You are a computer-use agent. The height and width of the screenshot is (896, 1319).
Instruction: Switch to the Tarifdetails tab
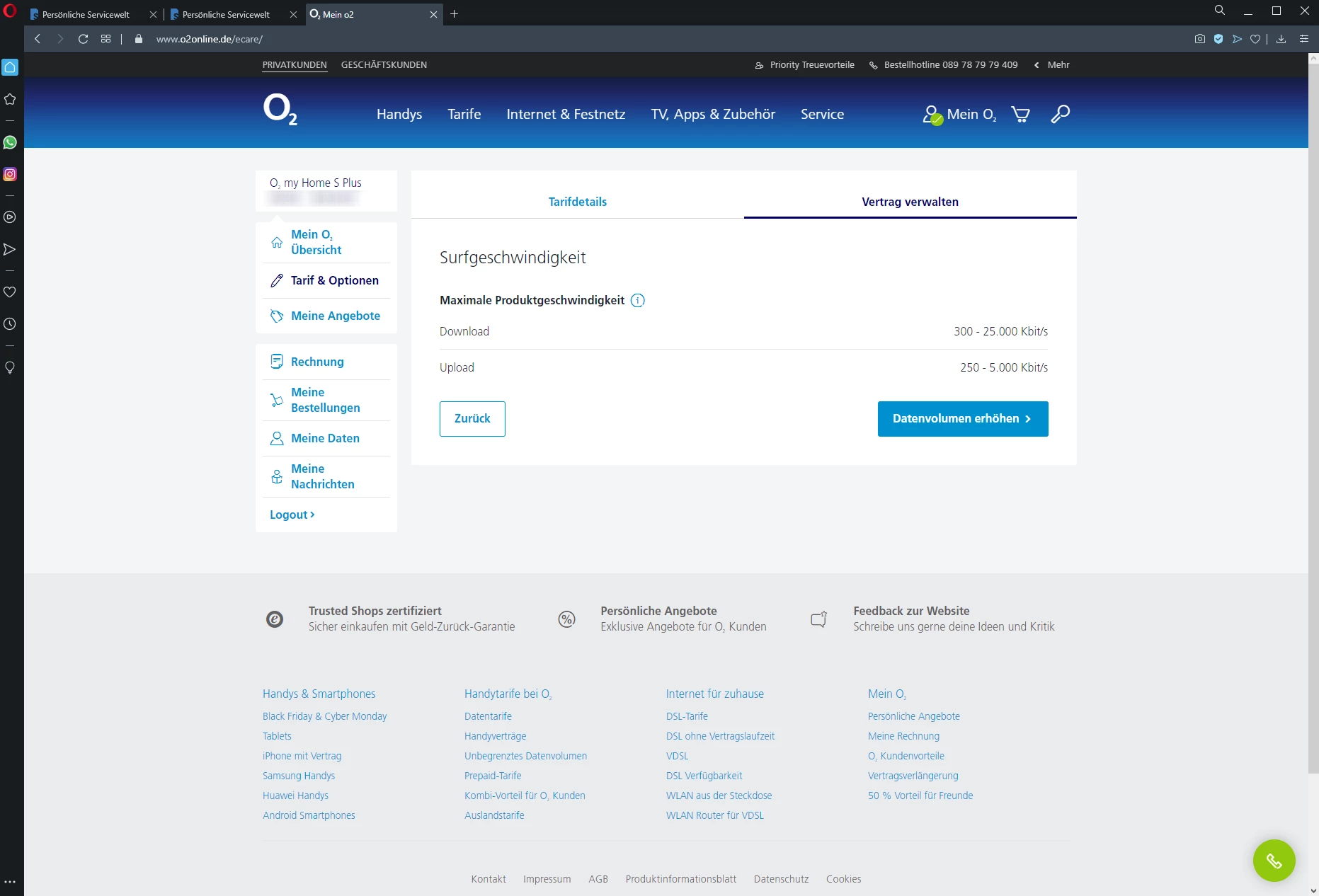pos(578,202)
